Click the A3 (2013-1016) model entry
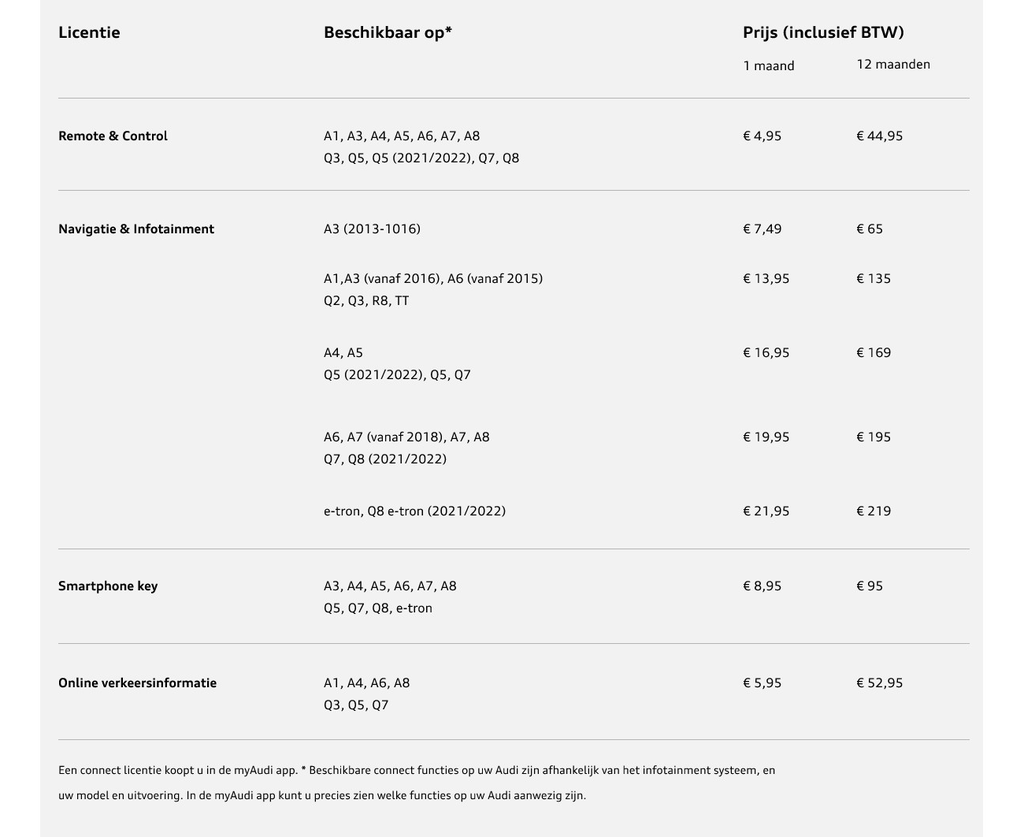1024x837 pixels. (x=372, y=229)
